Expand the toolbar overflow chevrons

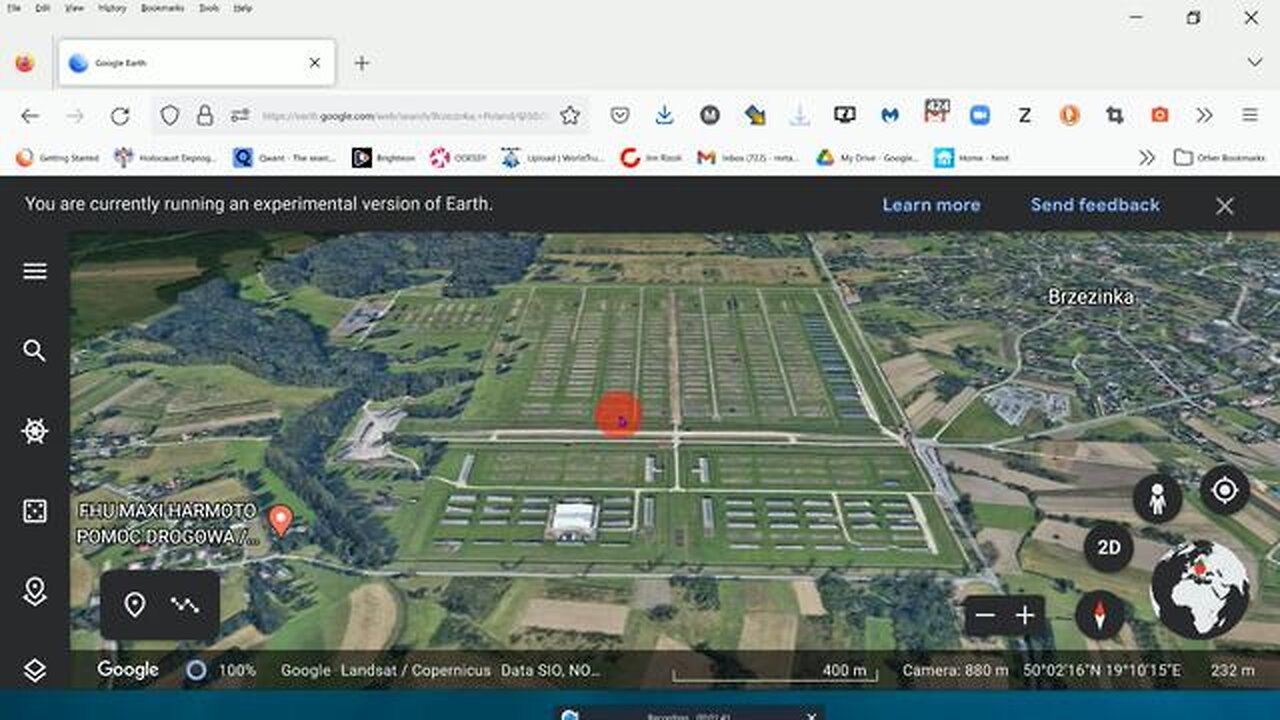1205,116
